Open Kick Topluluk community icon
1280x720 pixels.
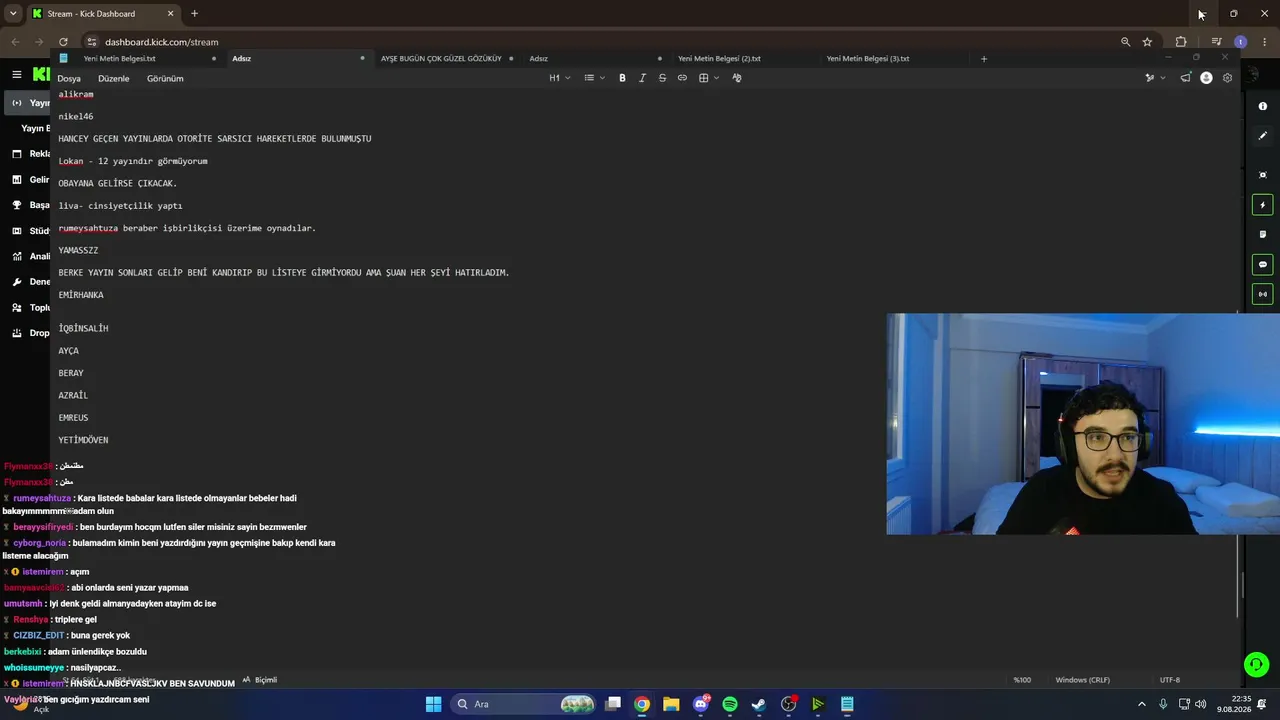[x=17, y=308]
